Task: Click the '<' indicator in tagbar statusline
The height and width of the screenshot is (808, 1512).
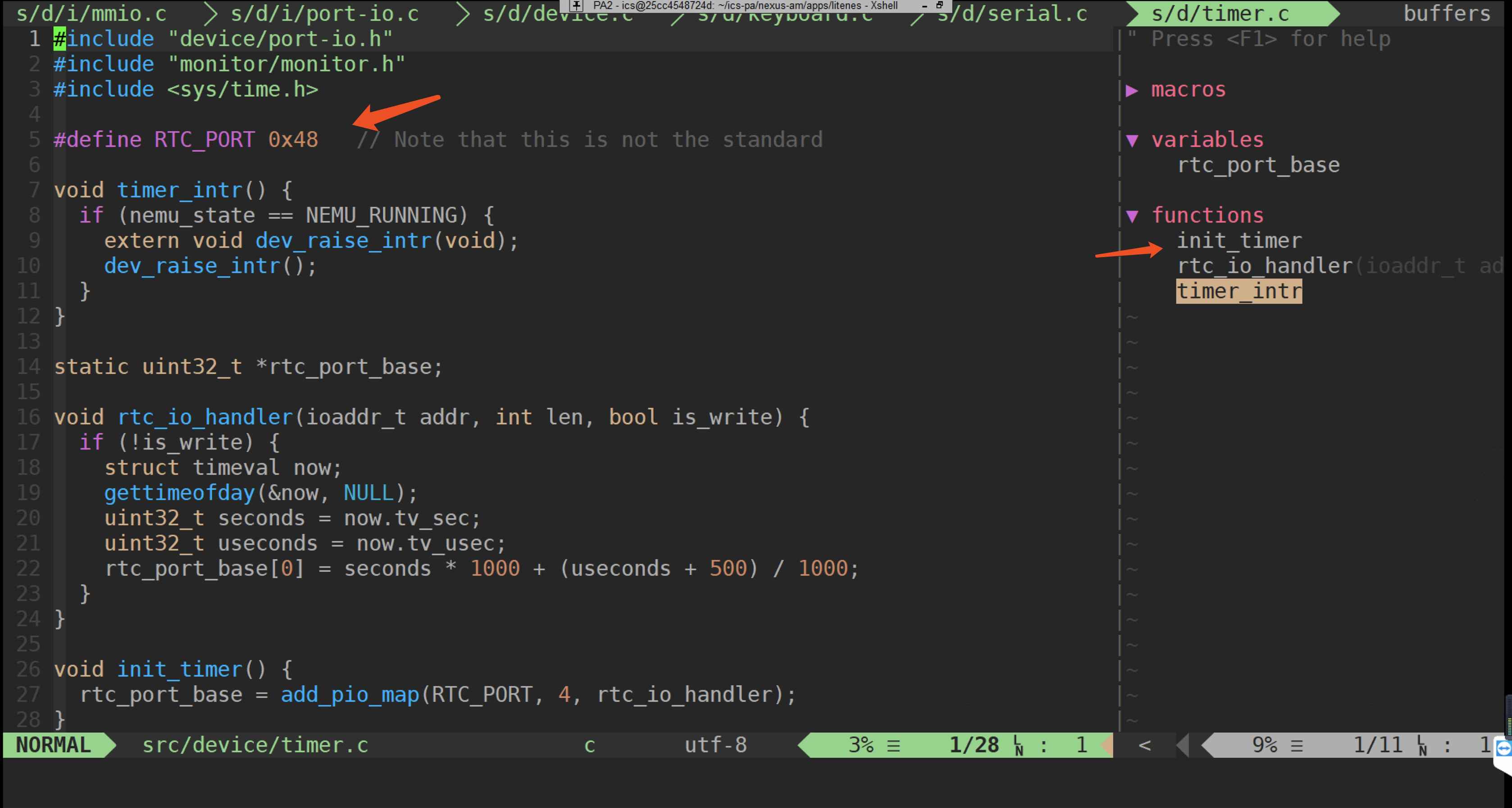Action: (x=1144, y=745)
